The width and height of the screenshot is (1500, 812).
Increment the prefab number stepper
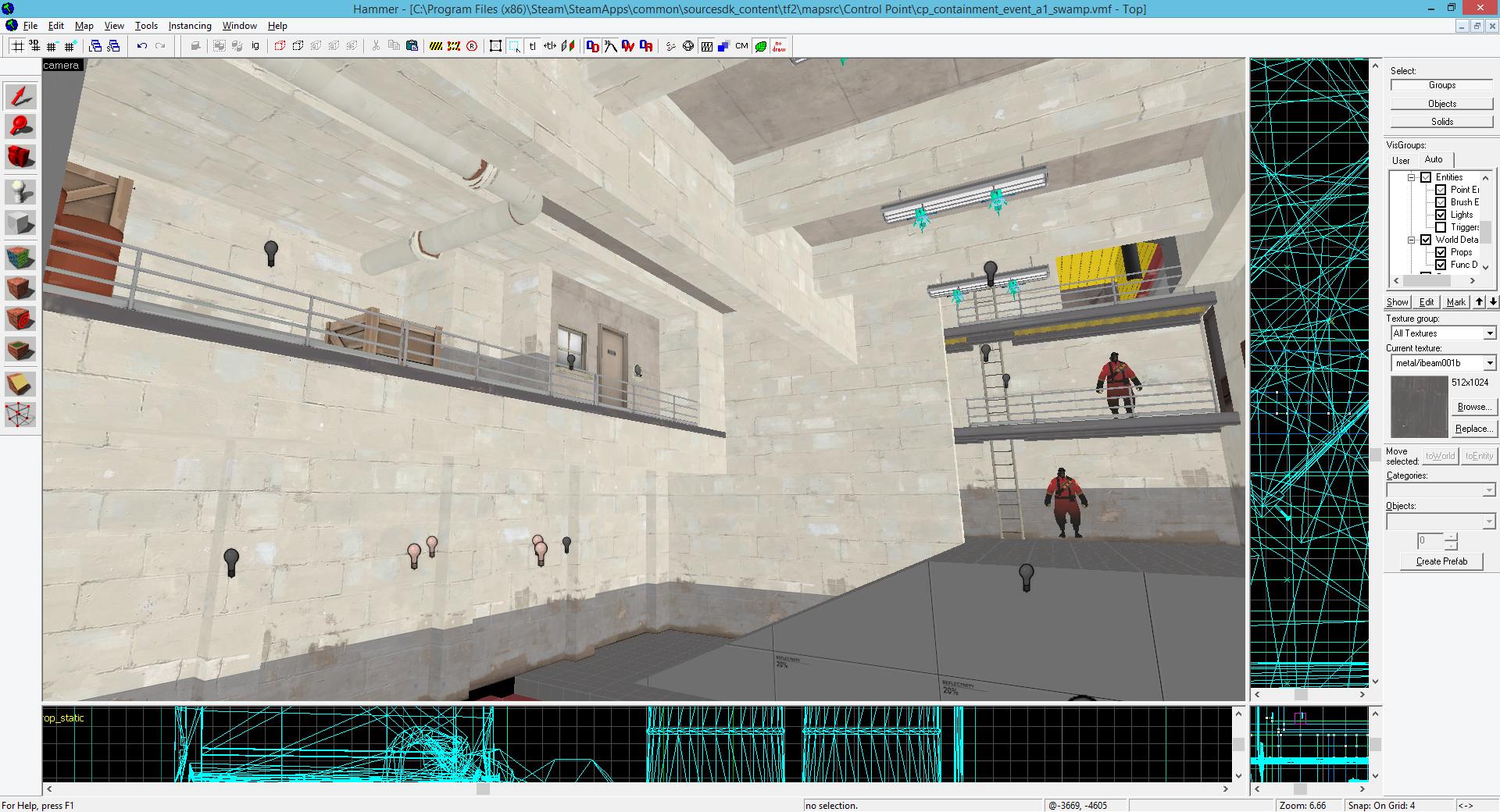tap(1451, 536)
